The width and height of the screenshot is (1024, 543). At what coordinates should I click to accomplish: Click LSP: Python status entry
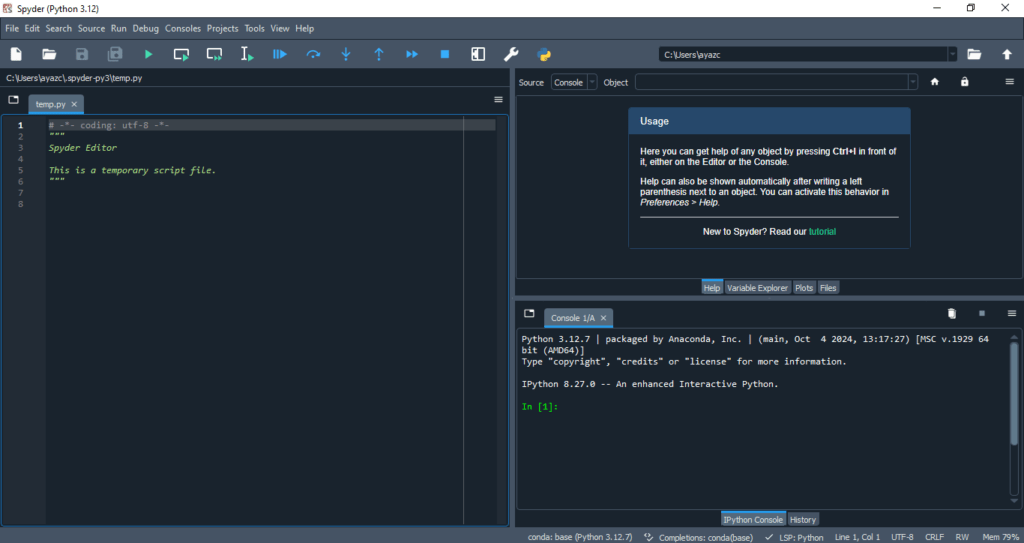coord(794,537)
